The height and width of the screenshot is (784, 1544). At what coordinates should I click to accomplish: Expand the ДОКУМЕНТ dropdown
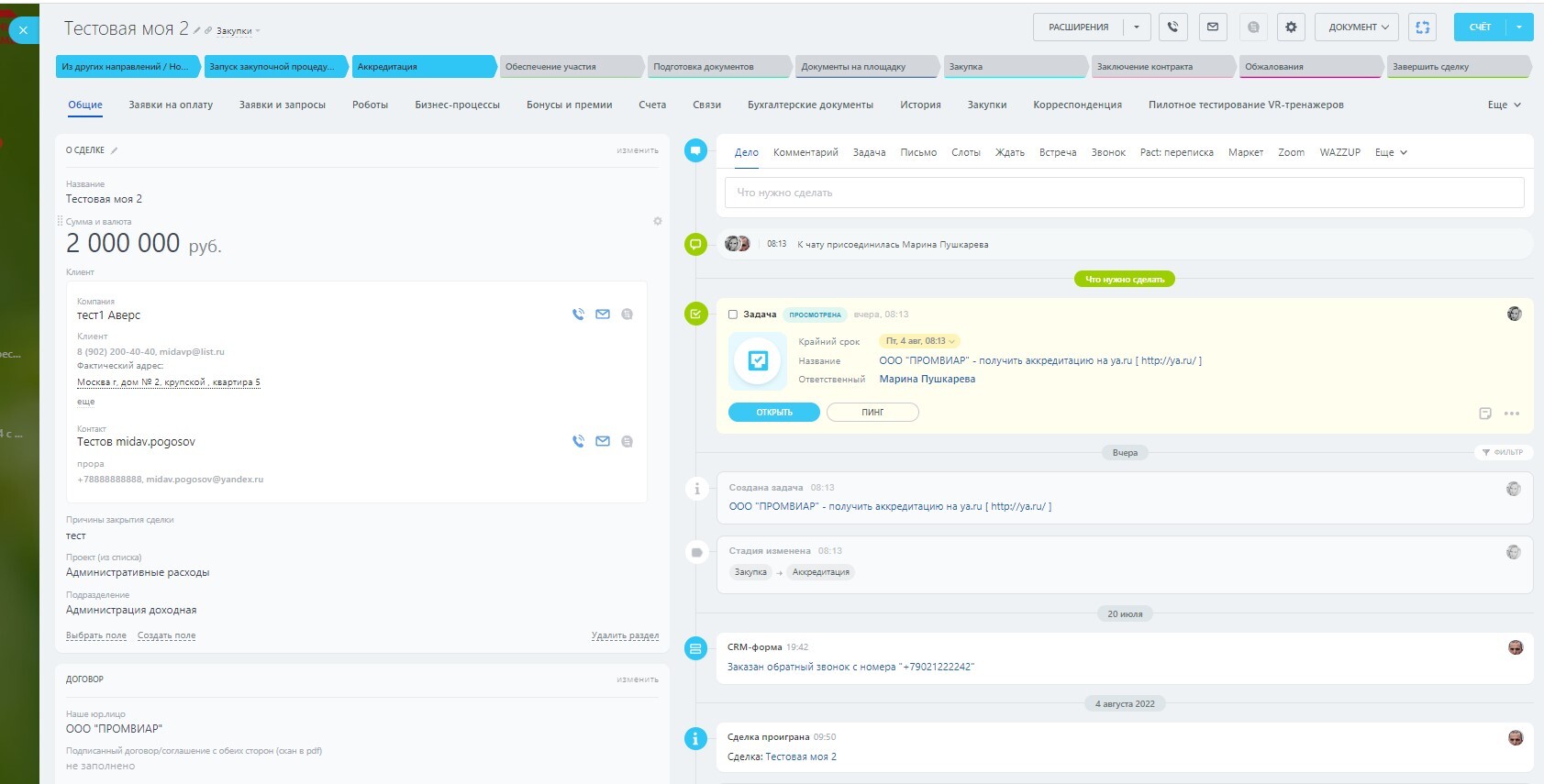1358,28
